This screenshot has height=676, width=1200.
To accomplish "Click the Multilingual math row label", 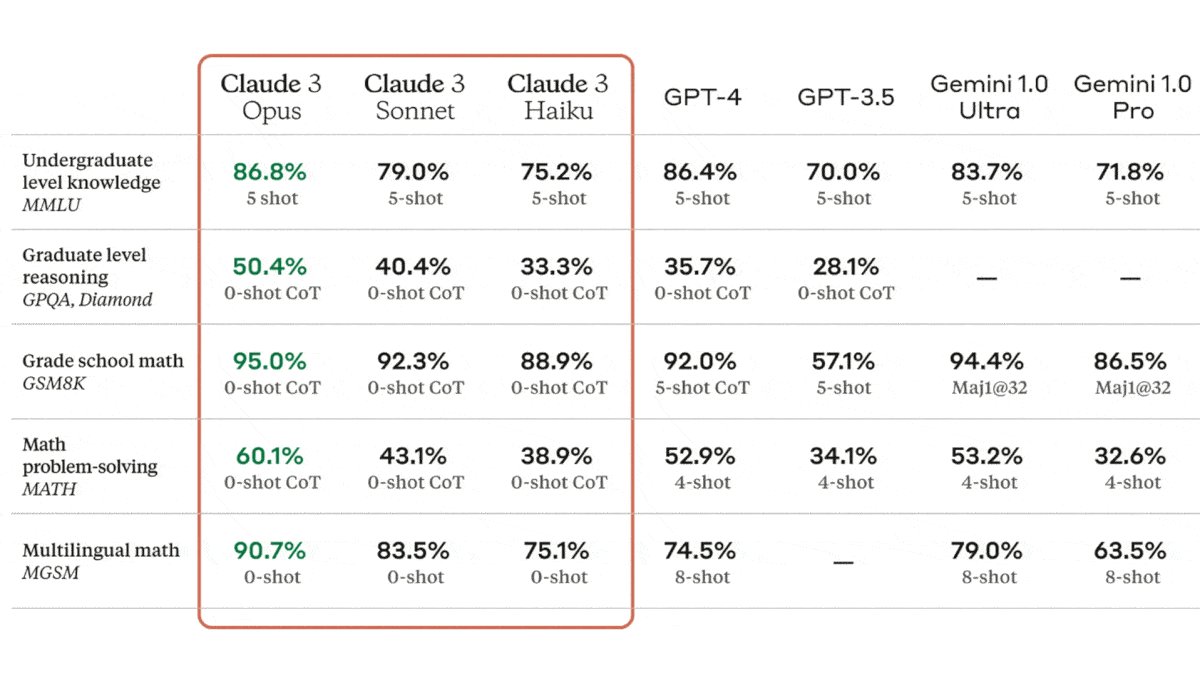I will coord(101,560).
